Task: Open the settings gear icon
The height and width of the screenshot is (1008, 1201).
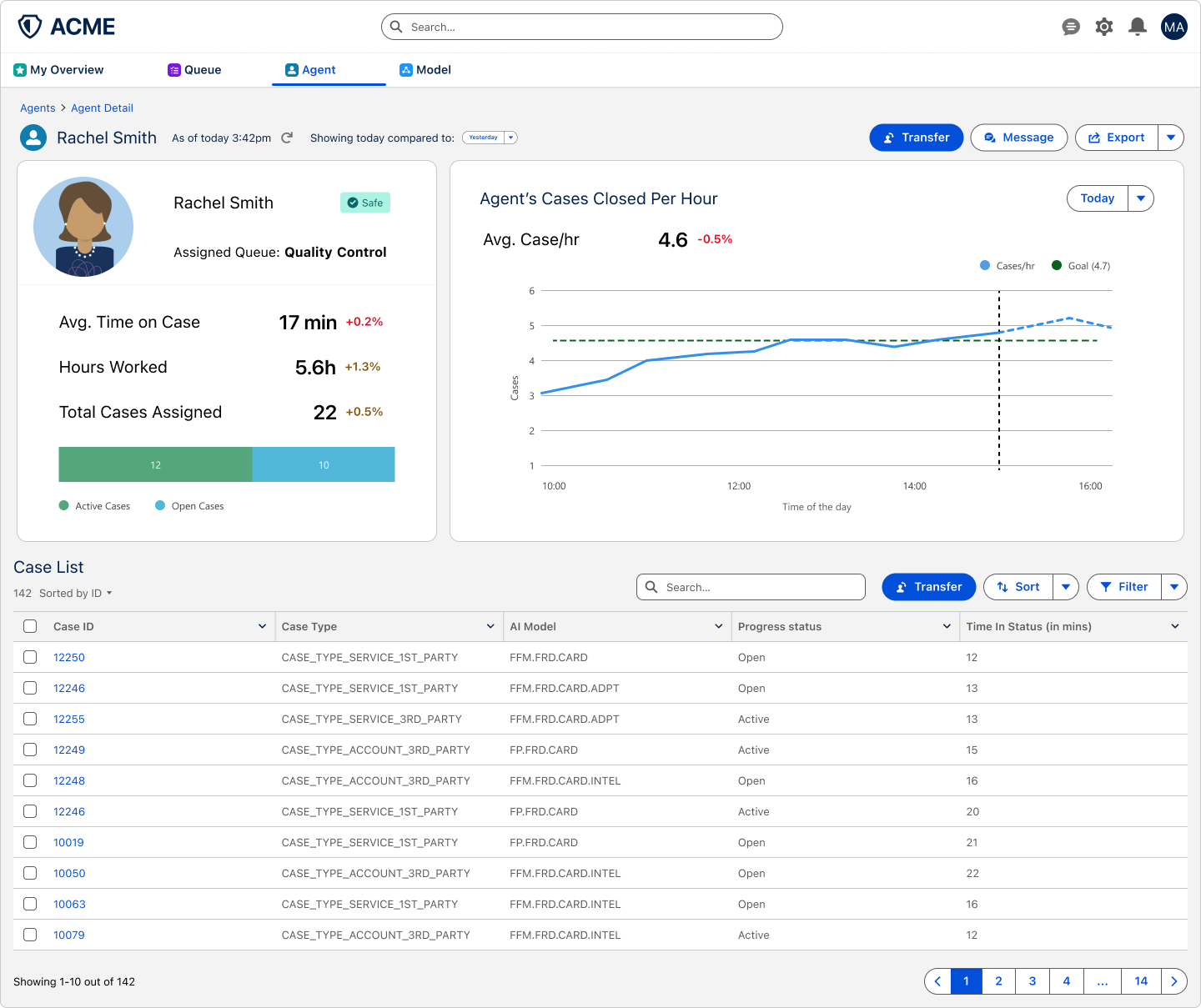Action: point(1104,27)
